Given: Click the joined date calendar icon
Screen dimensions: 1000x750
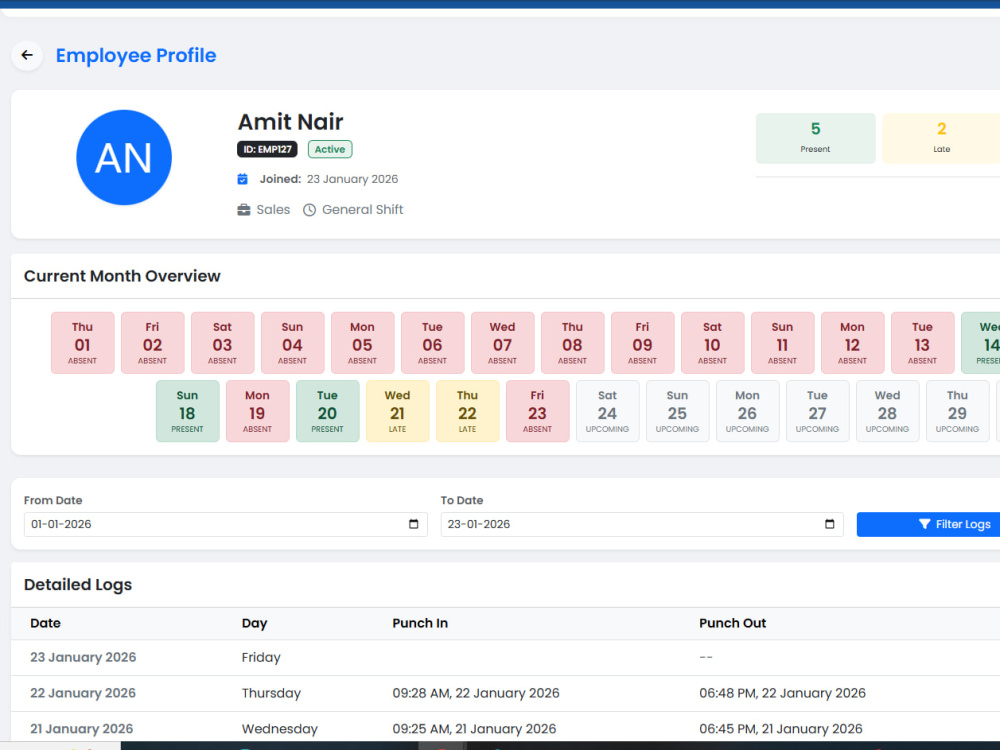Looking at the screenshot, I should click(242, 179).
